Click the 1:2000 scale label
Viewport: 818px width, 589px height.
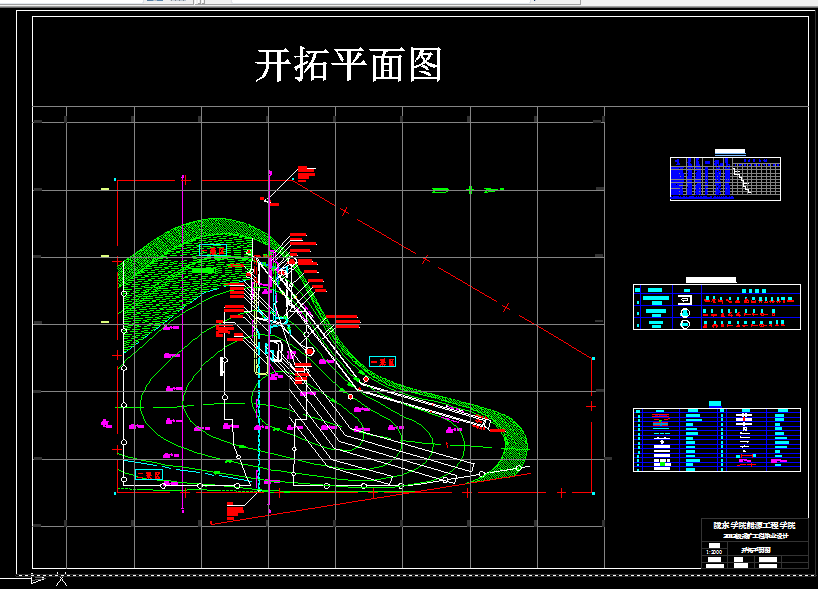(x=713, y=551)
